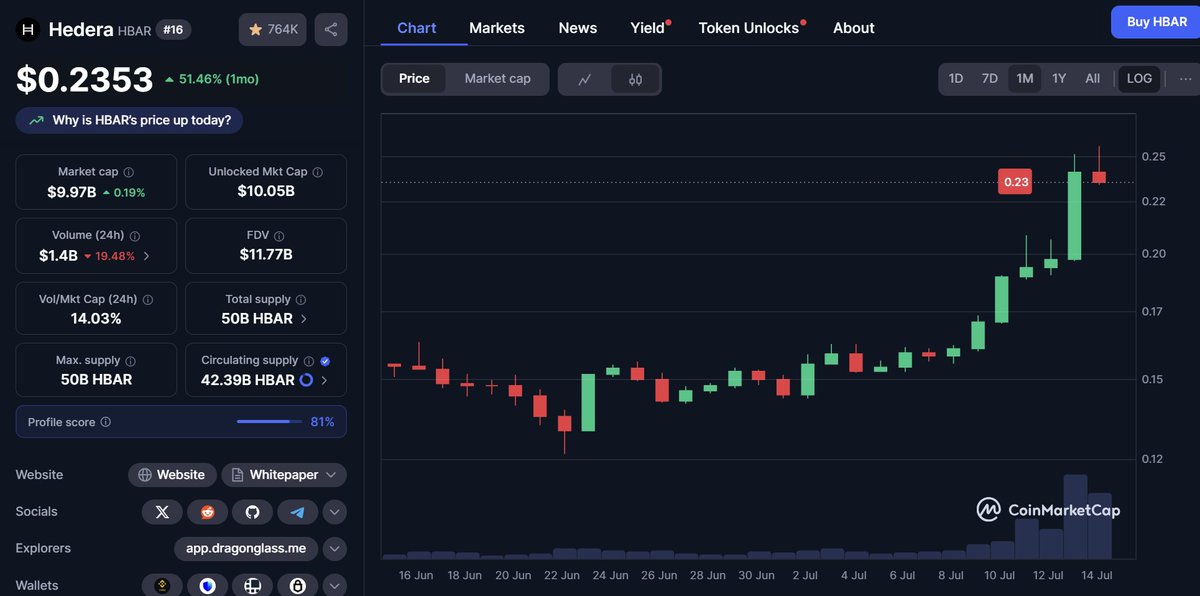Toggle chart to Price view

(x=414, y=79)
